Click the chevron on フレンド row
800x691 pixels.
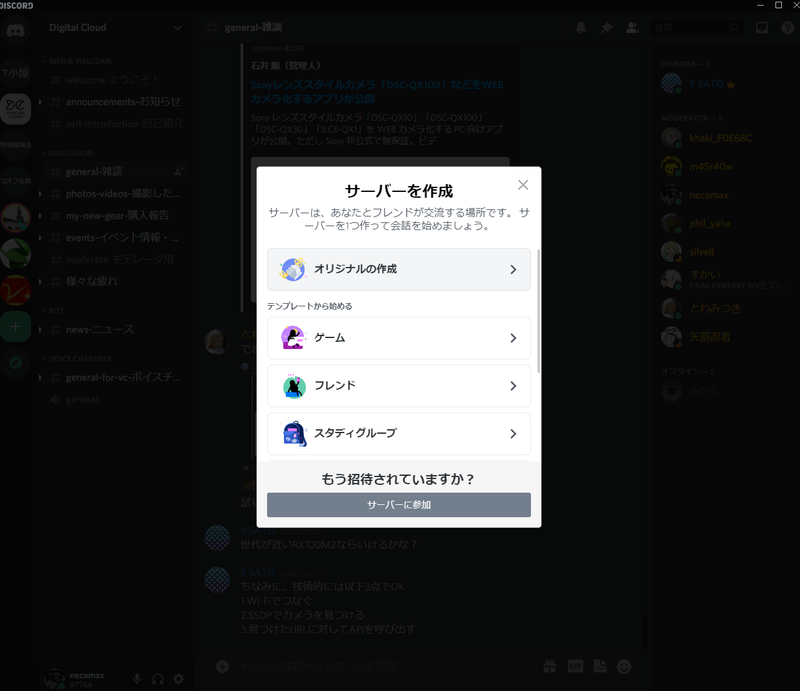click(x=513, y=386)
